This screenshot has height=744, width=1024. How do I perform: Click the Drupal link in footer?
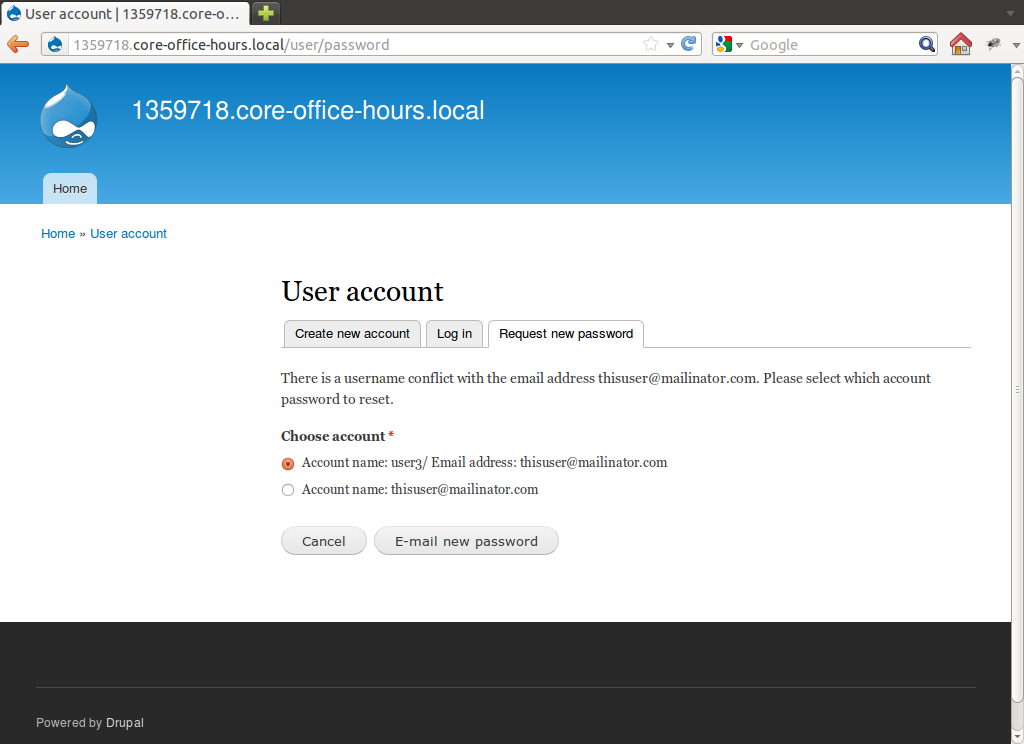tap(125, 723)
